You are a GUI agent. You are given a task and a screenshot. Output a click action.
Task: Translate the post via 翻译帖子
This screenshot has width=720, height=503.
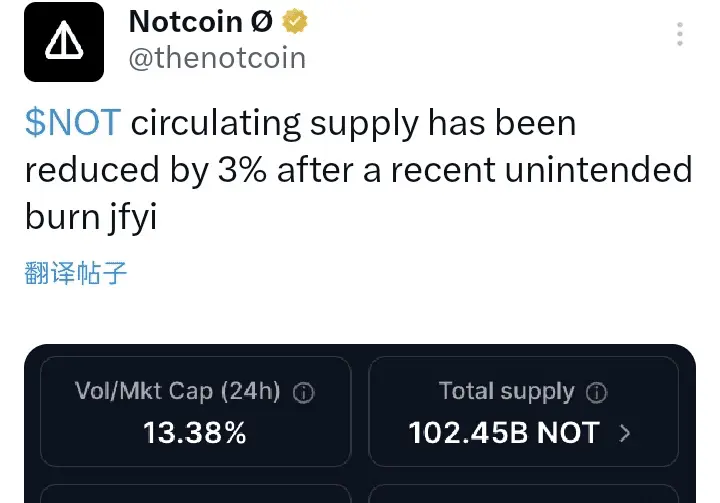pos(75,273)
